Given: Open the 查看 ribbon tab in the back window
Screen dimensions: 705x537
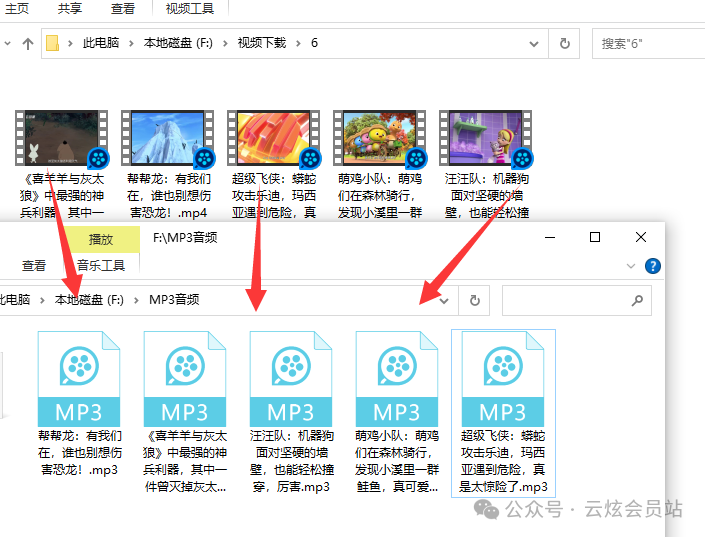Looking at the screenshot, I should (x=123, y=9).
